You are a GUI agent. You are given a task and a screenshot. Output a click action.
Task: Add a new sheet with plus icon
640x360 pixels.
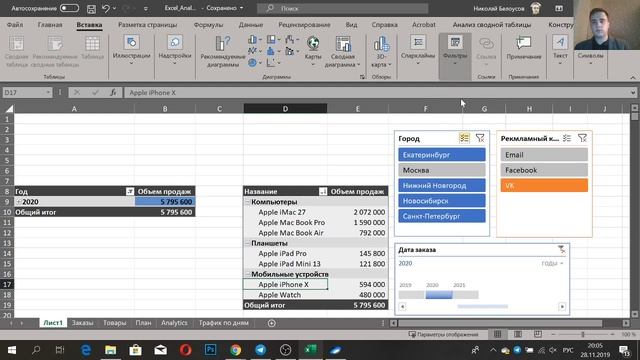271,323
